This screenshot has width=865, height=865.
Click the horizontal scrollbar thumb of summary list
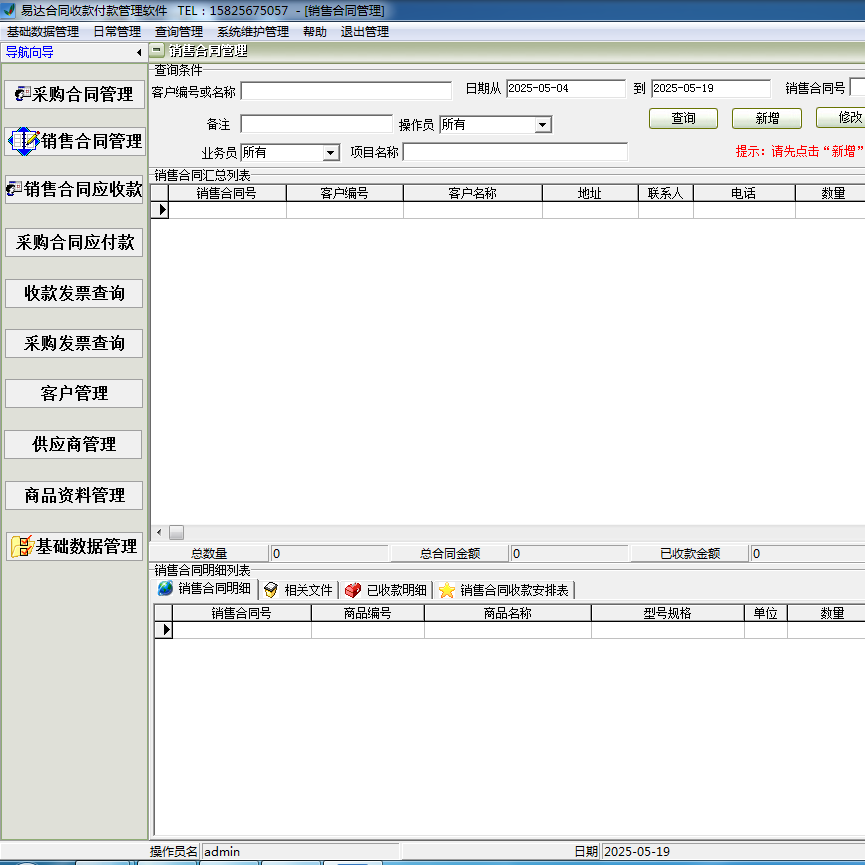[177, 532]
